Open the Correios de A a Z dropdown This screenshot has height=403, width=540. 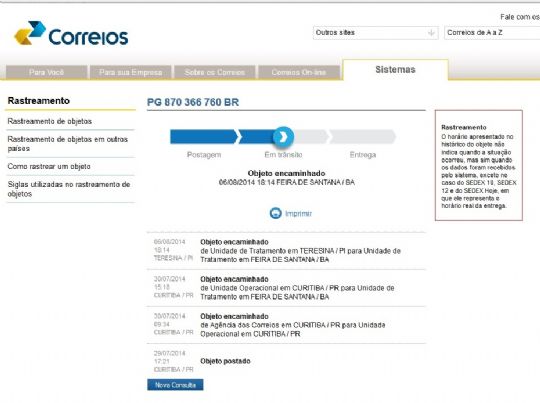tap(492, 33)
